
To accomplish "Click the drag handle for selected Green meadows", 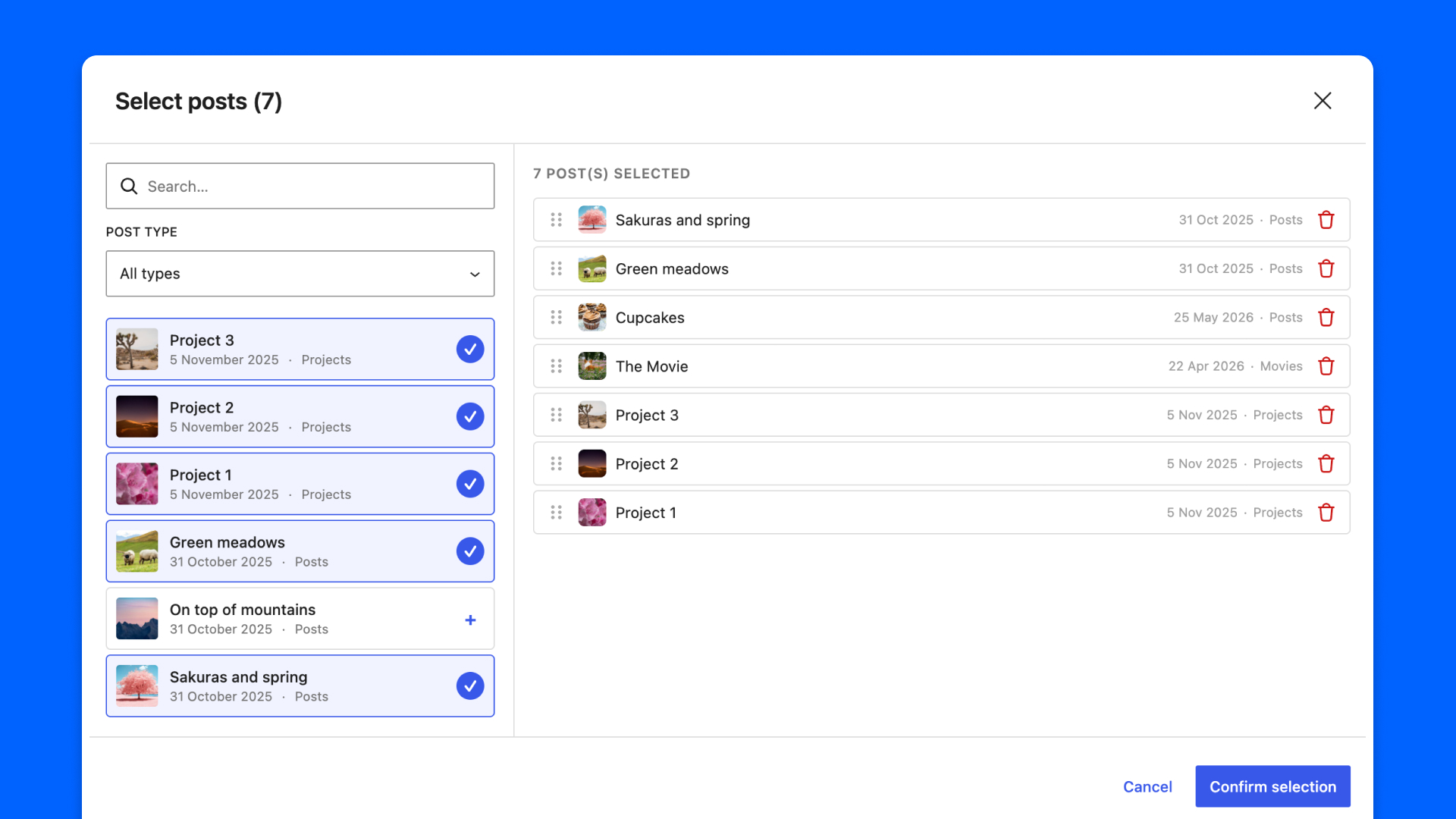I will point(556,268).
